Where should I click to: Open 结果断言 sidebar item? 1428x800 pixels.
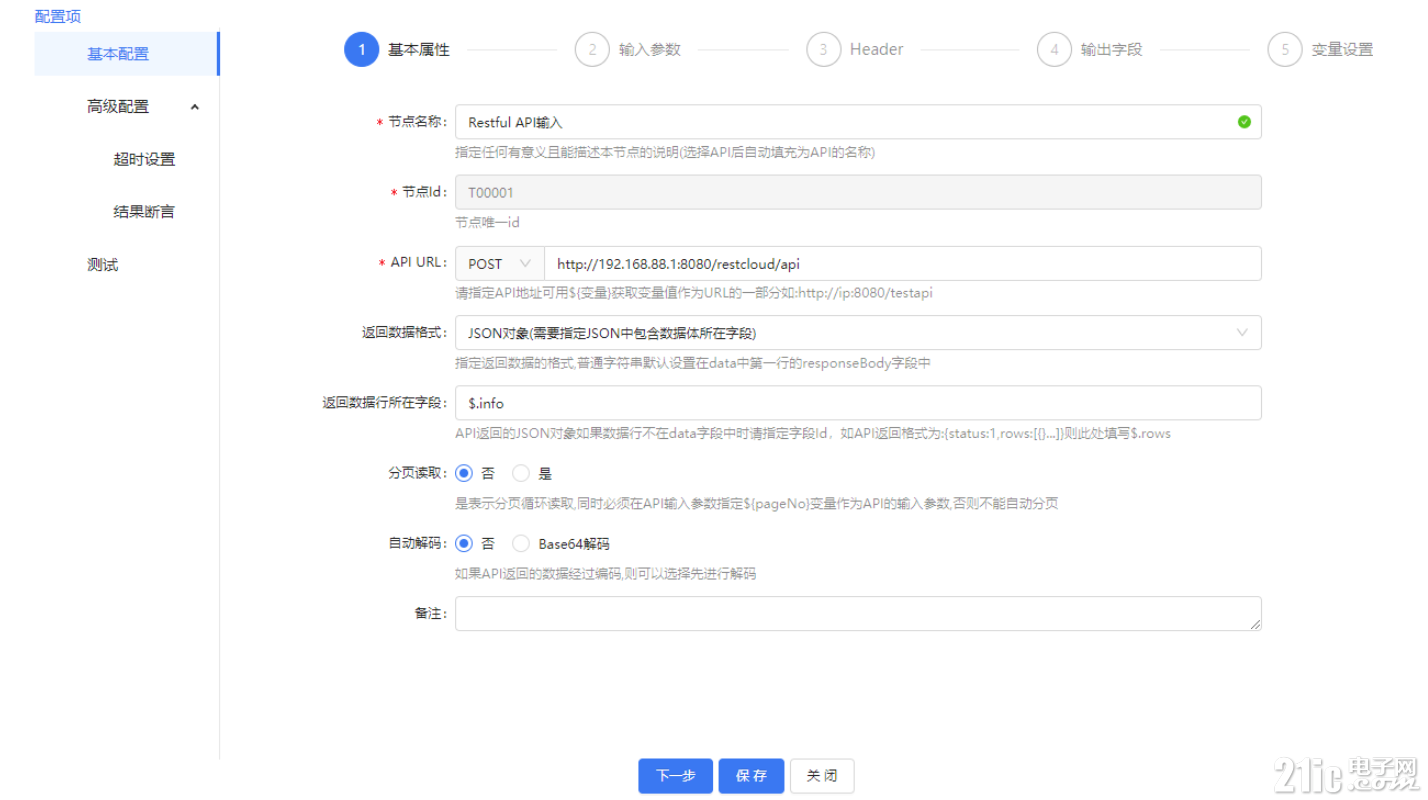pyautogui.click(x=144, y=212)
